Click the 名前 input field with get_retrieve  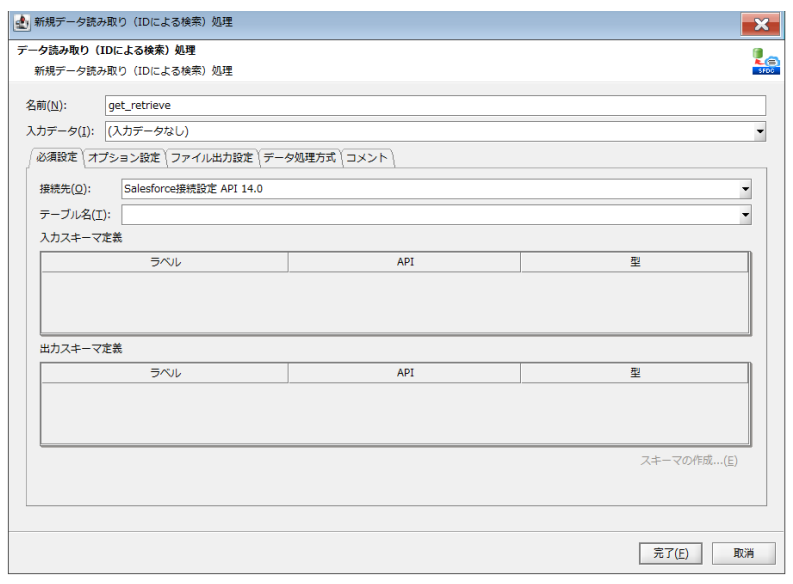[435, 106]
